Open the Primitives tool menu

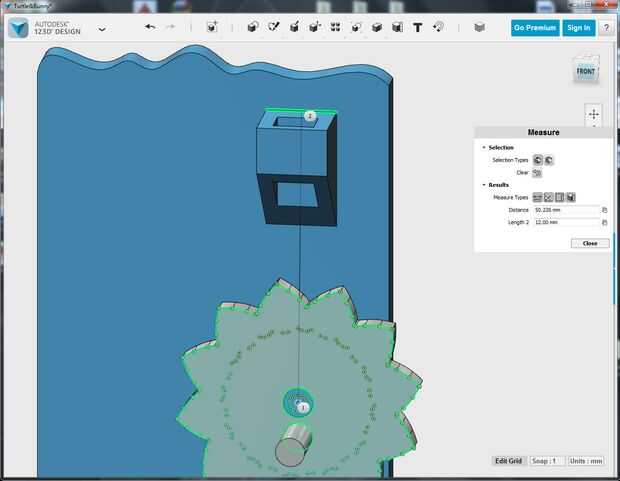[x=253, y=27]
